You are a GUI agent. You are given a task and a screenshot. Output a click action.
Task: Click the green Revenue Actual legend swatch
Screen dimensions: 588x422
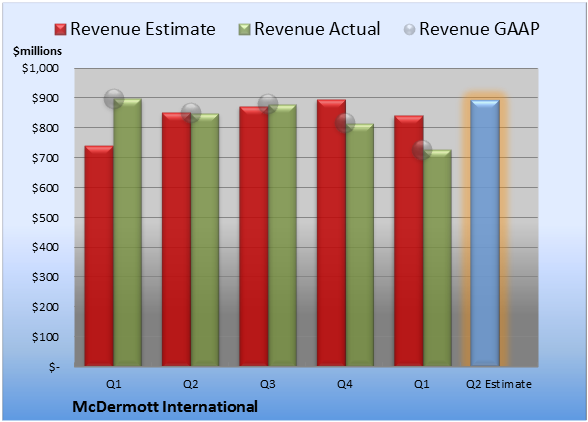click(244, 29)
